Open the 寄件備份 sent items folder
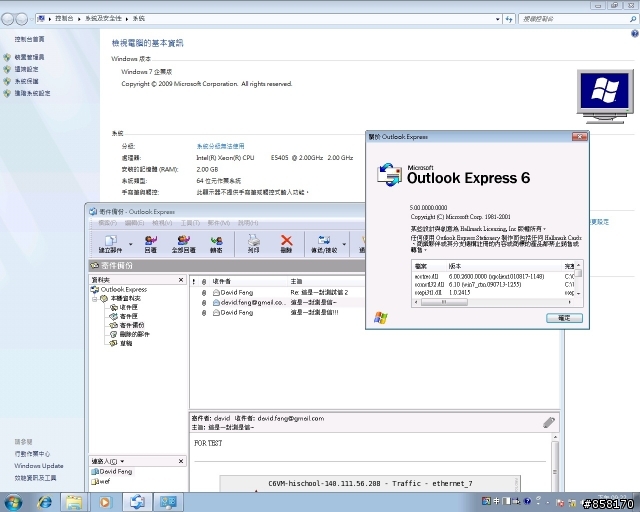640x512 pixels. click(x=131, y=325)
